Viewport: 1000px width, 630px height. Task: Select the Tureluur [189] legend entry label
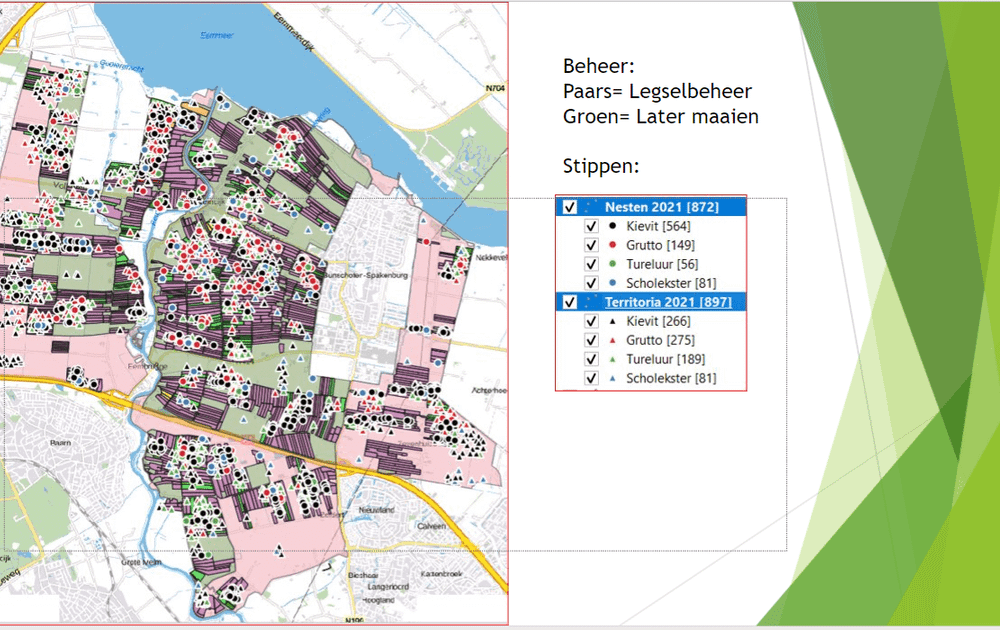[660, 360]
